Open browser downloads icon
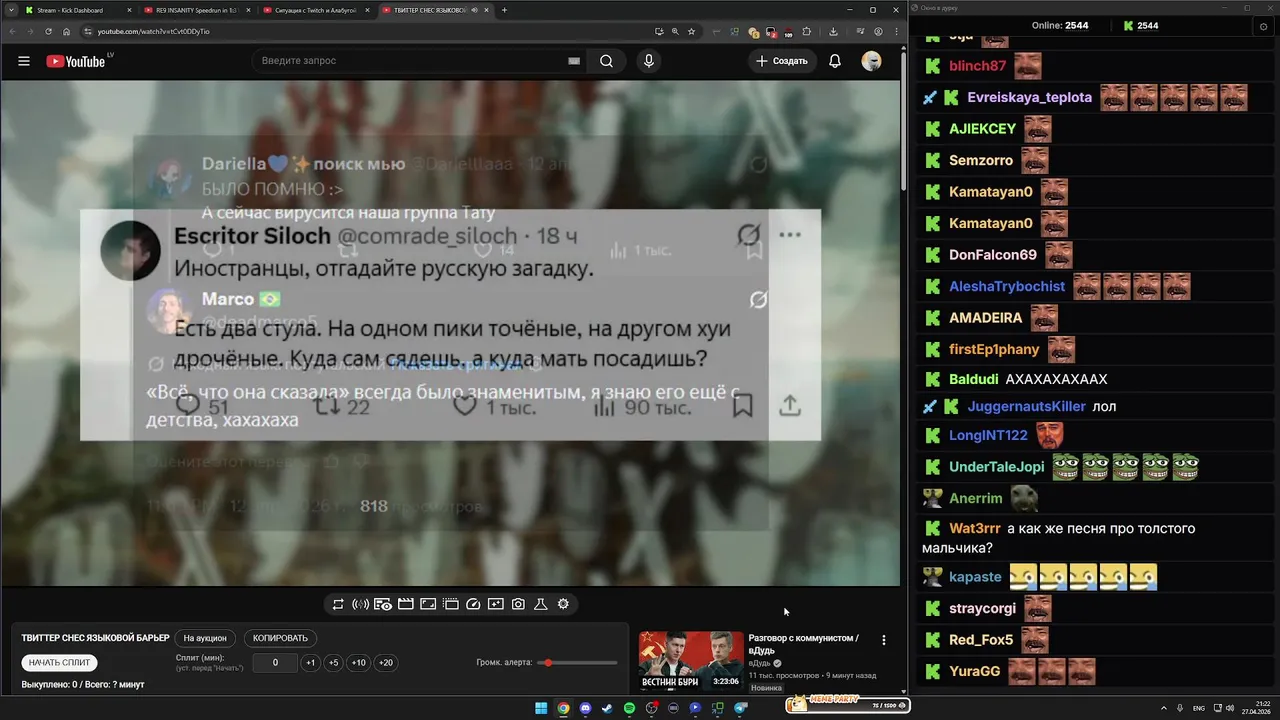Viewport: 1280px width, 720px height. (833, 31)
